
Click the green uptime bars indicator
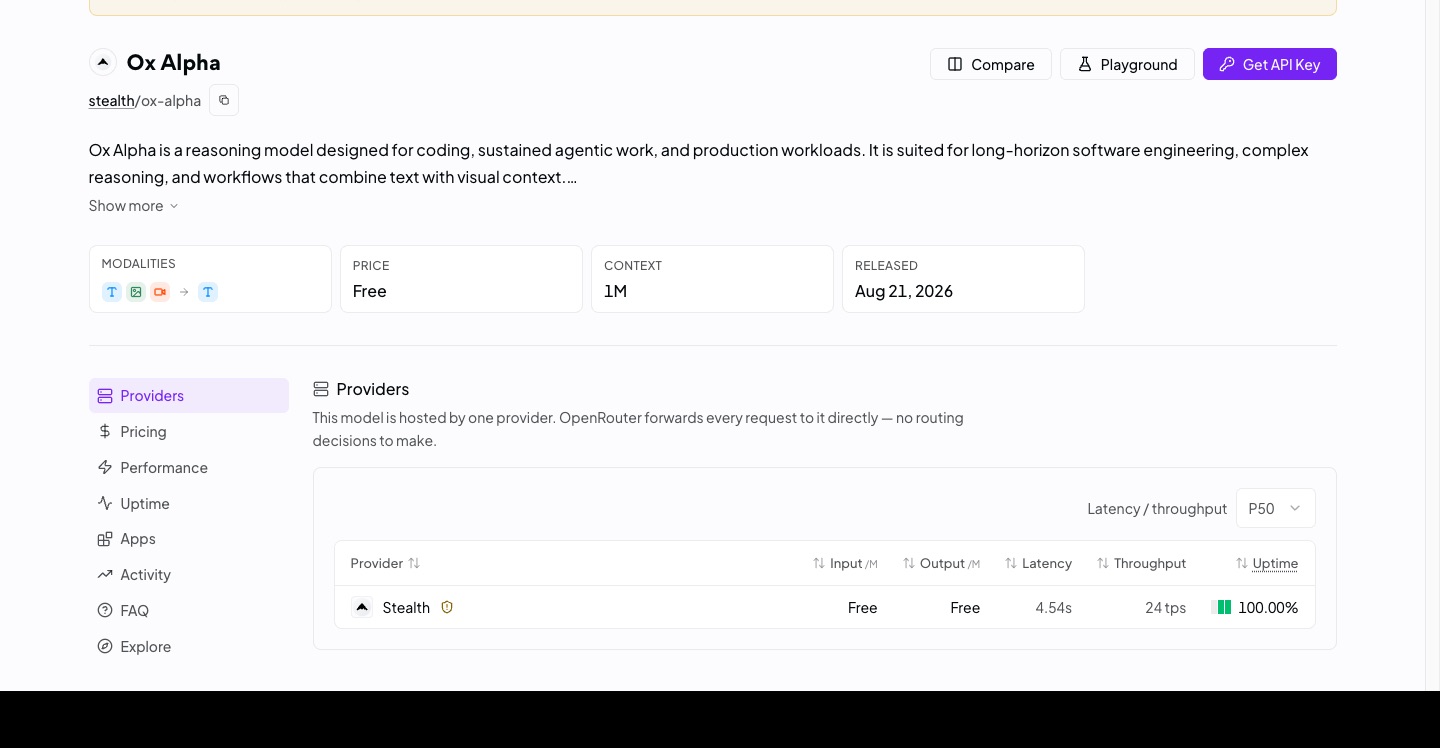(1221, 607)
